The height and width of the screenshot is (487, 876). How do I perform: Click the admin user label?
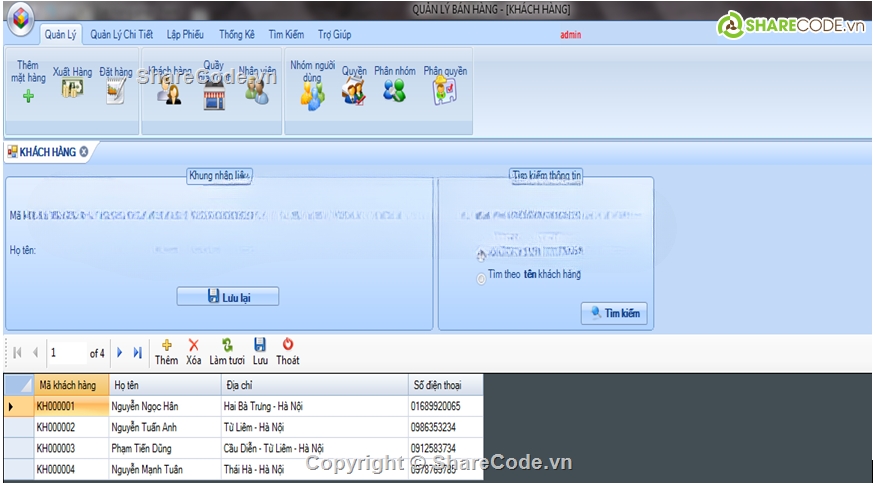pyautogui.click(x=570, y=35)
